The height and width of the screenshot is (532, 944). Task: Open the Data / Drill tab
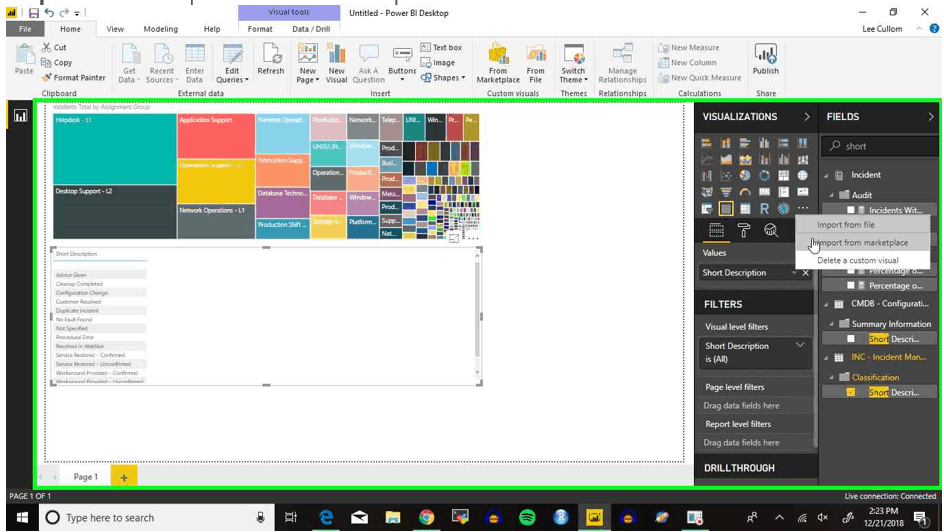pyautogui.click(x=311, y=29)
